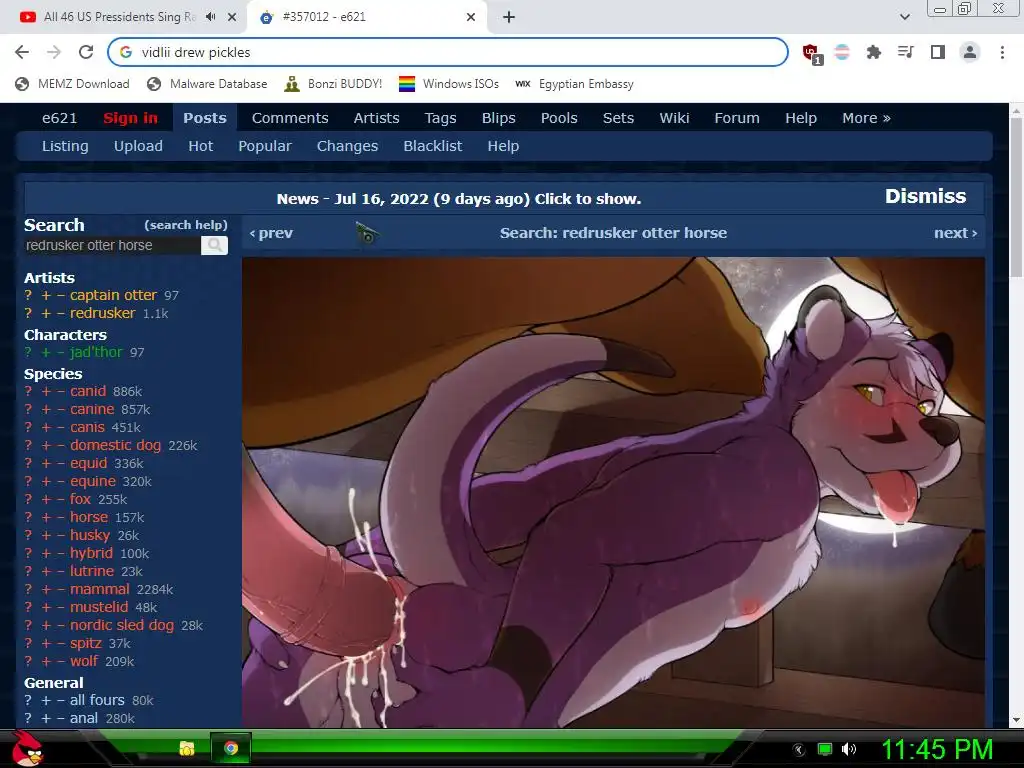
Task: Open the Angry Birds start button
Action: pyautogui.click(x=27, y=748)
